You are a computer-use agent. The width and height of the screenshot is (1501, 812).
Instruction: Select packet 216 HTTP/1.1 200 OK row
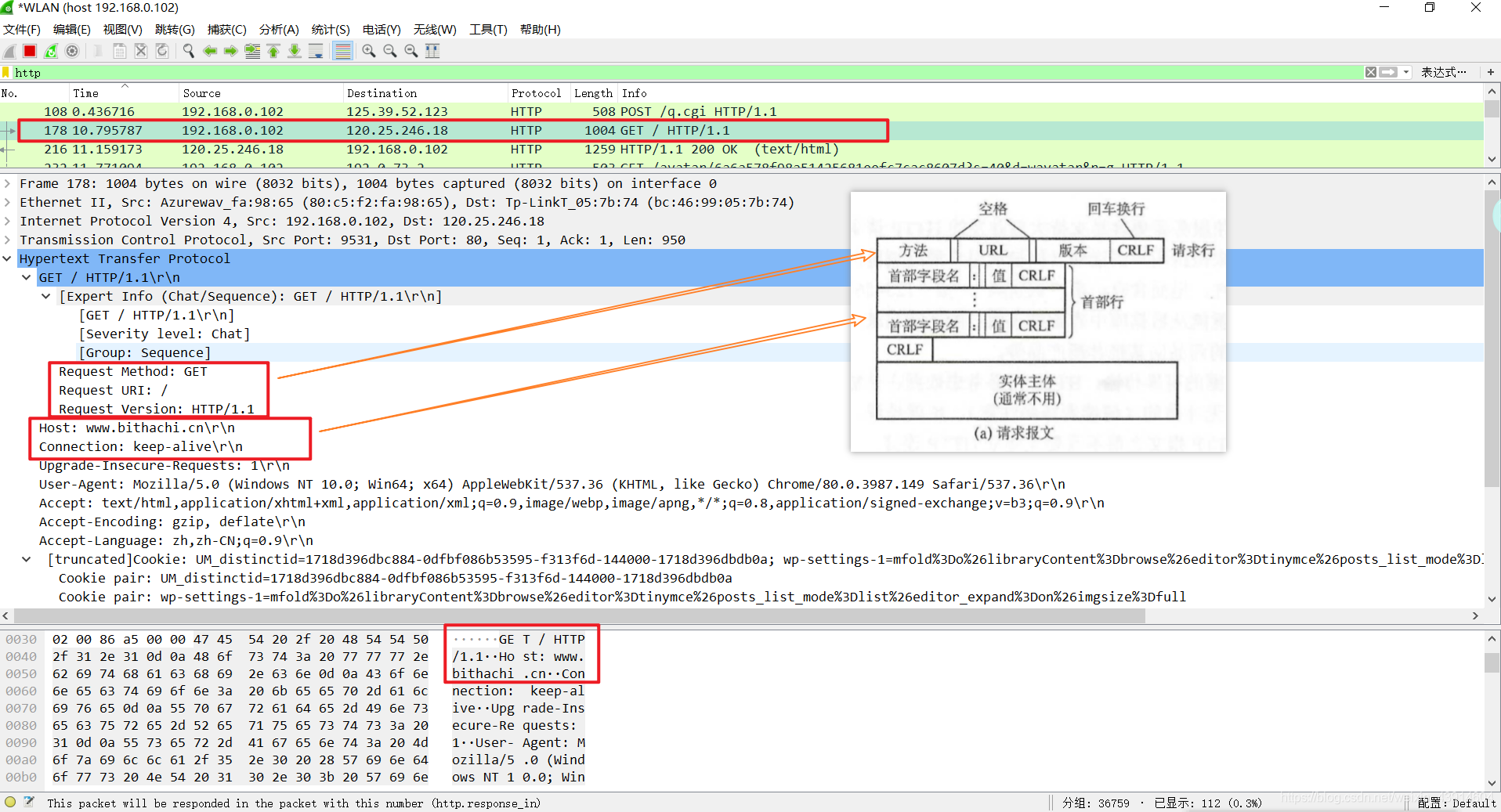pos(741,150)
